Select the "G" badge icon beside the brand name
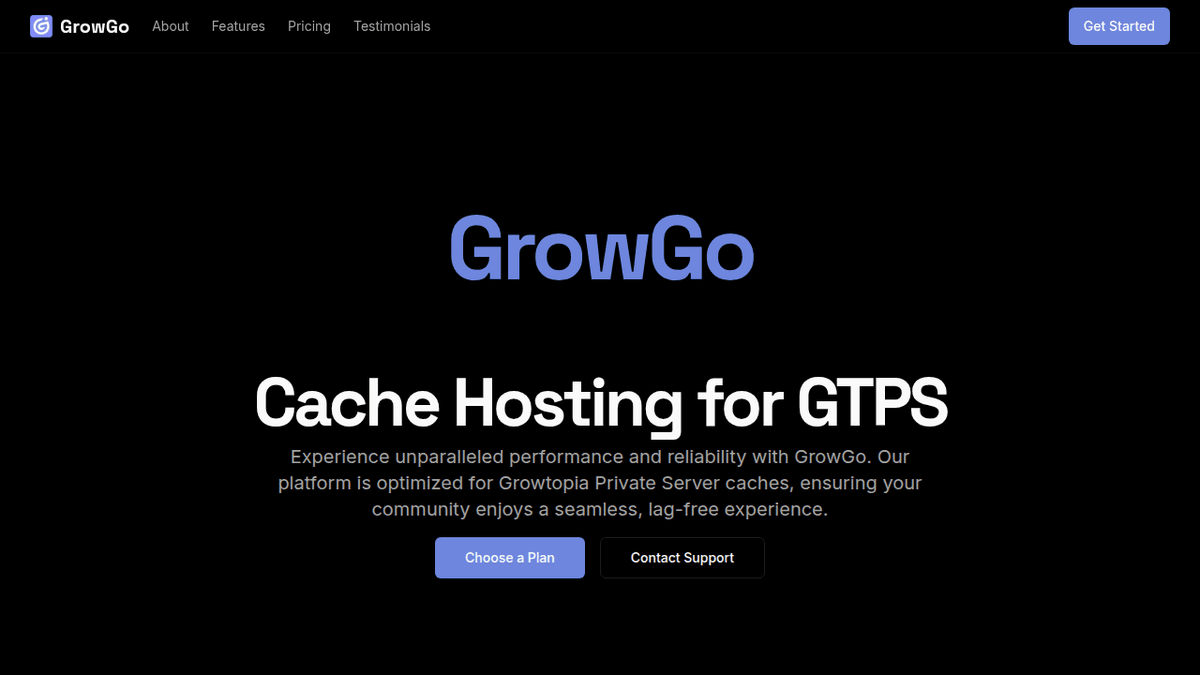 (41, 25)
